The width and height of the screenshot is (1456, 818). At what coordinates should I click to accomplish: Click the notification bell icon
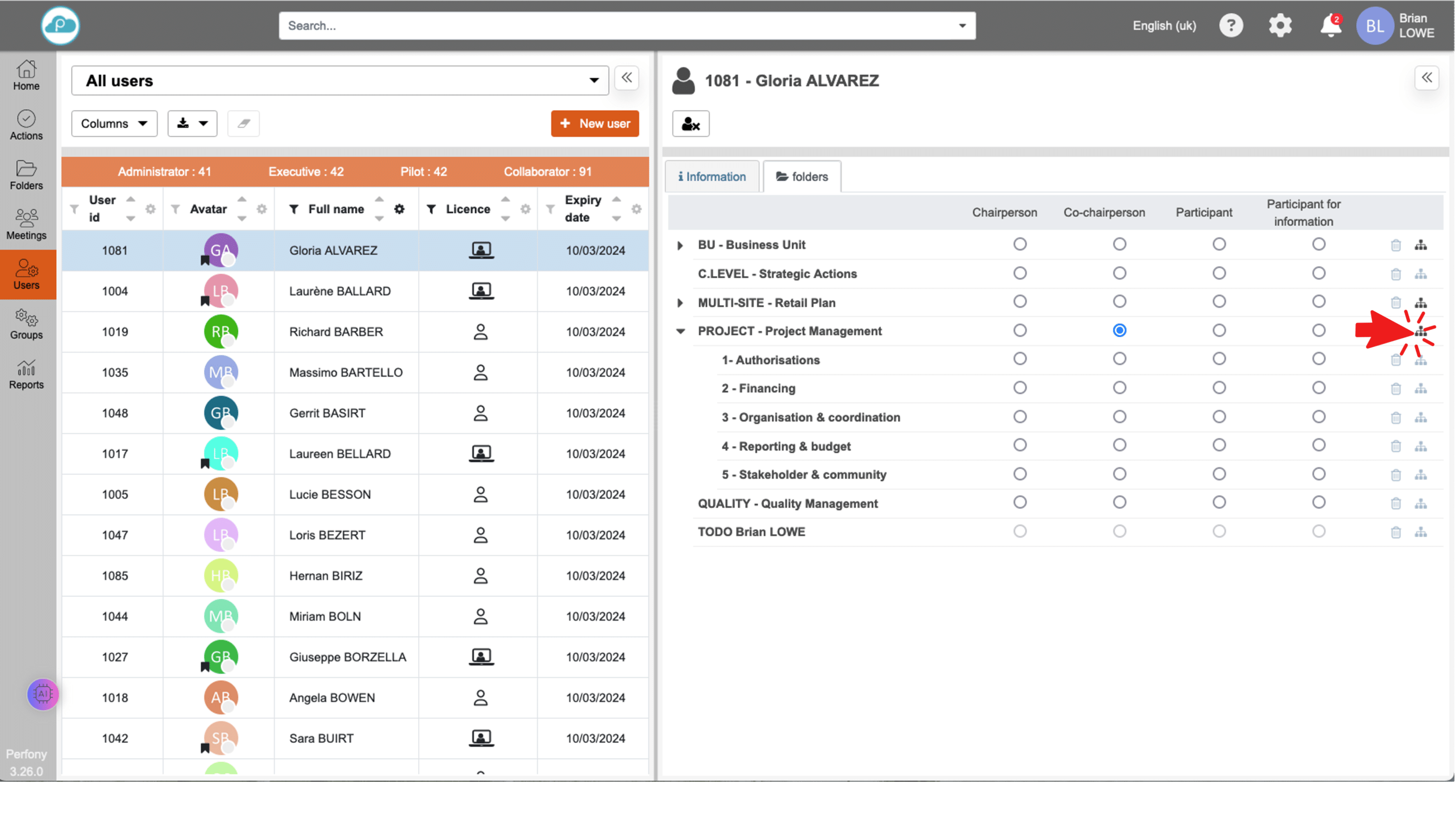(x=1330, y=26)
